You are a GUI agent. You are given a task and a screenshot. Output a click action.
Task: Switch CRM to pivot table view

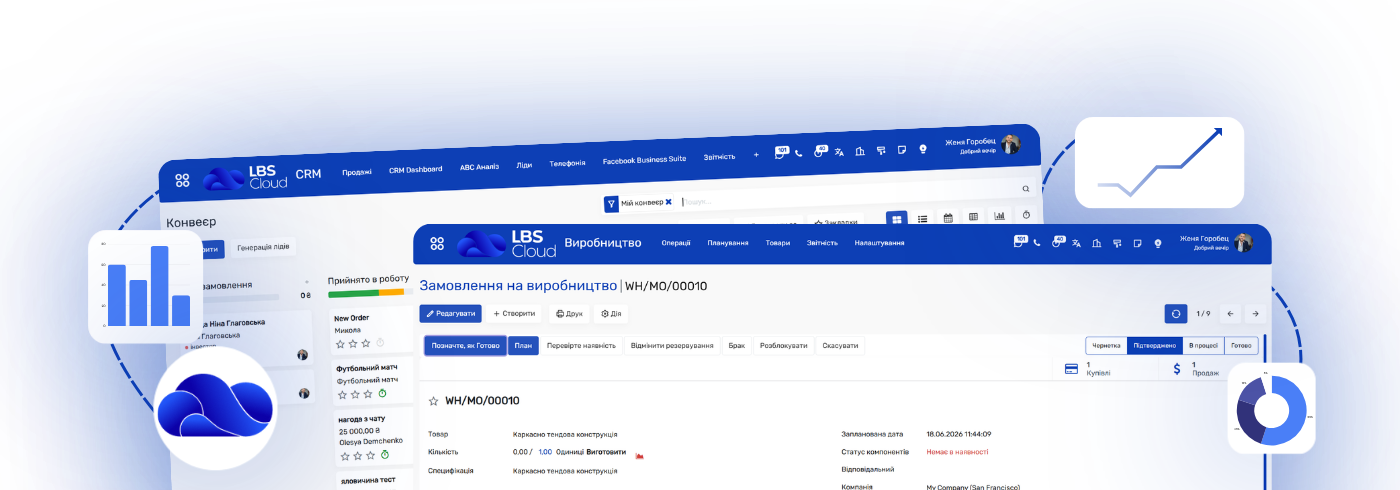973,216
